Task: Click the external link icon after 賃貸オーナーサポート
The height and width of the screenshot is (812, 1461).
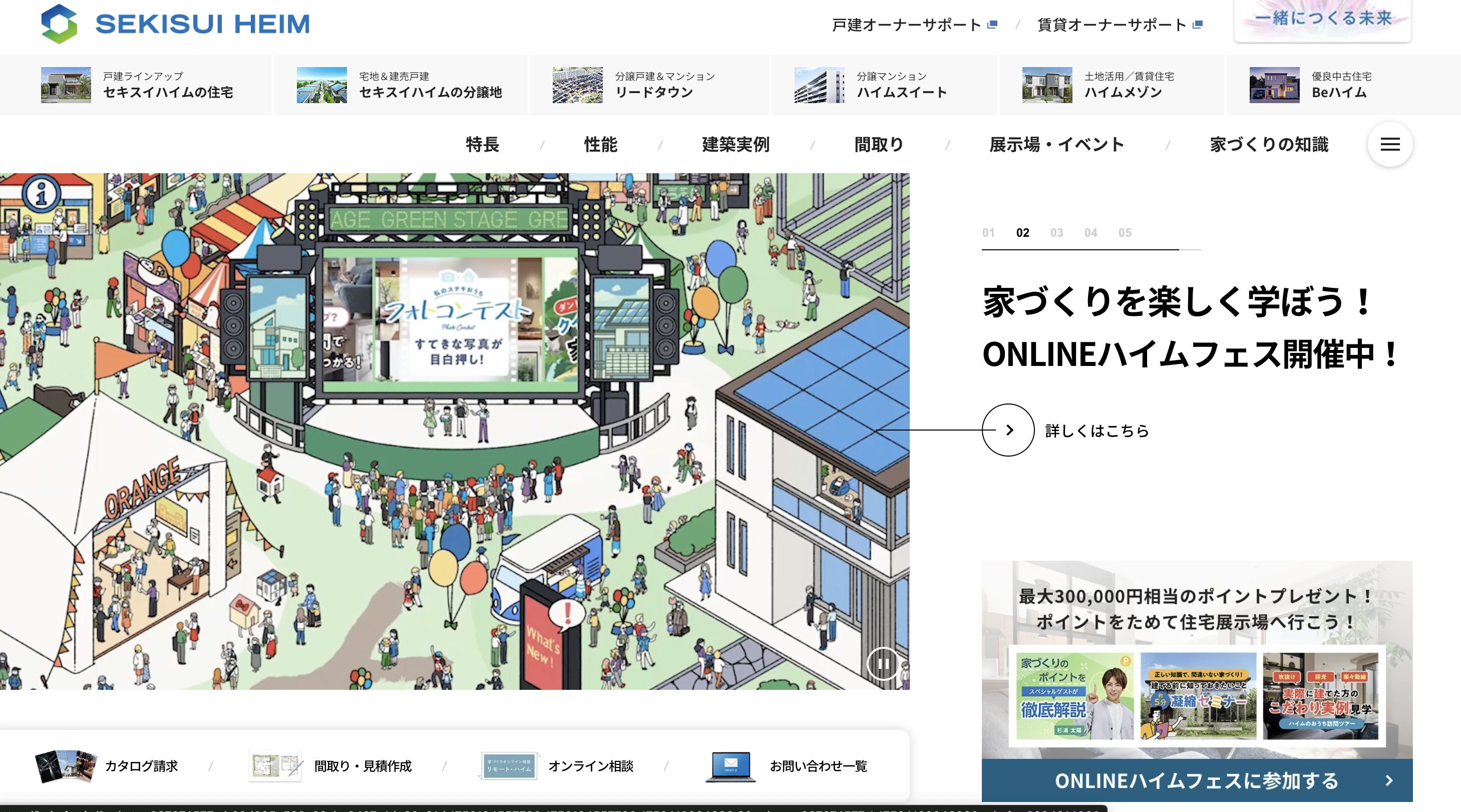Action: (x=1197, y=25)
